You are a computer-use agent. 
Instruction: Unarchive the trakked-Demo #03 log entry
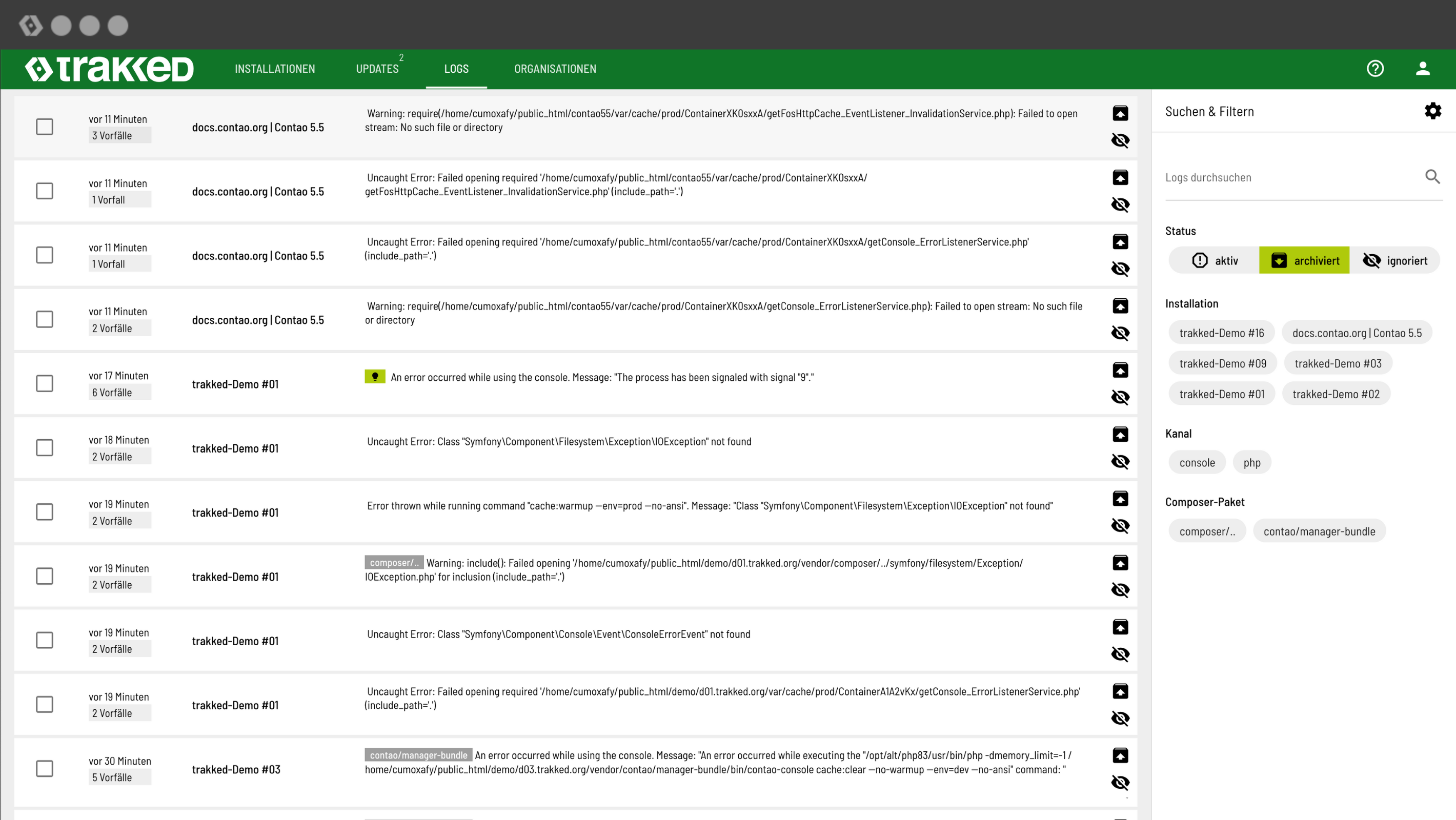(x=1120, y=755)
